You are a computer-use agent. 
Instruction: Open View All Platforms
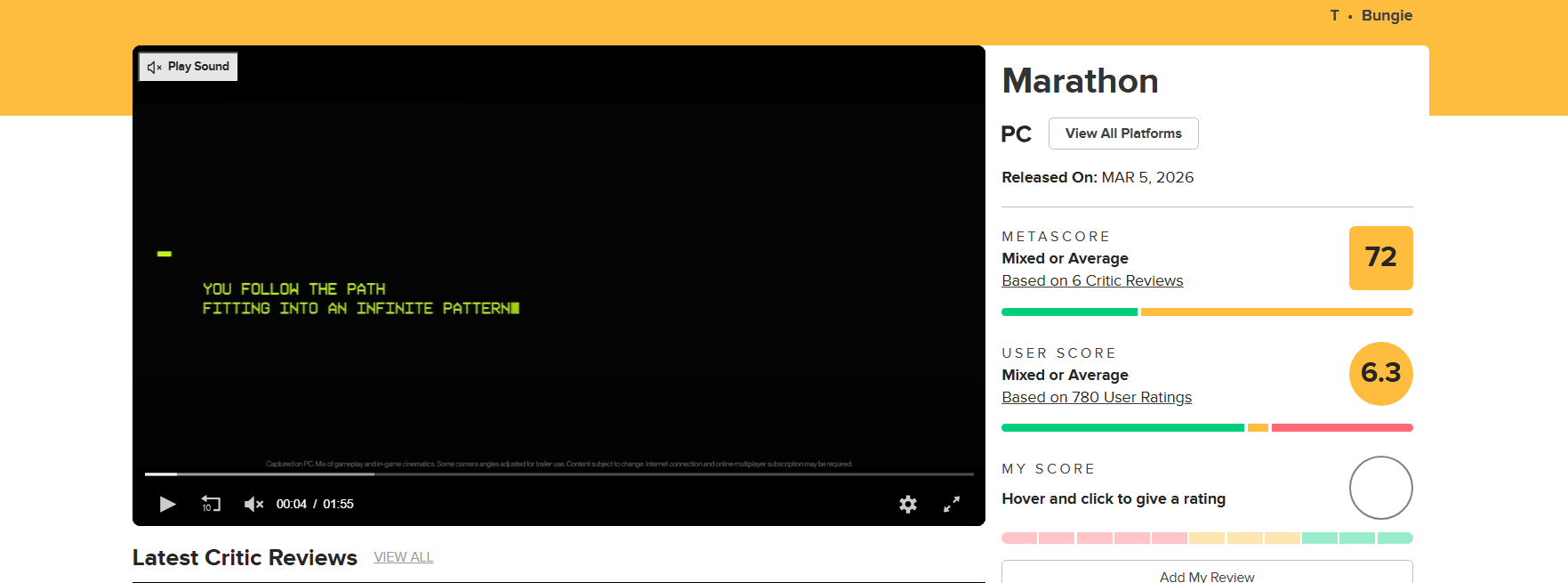[x=1123, y=134]
